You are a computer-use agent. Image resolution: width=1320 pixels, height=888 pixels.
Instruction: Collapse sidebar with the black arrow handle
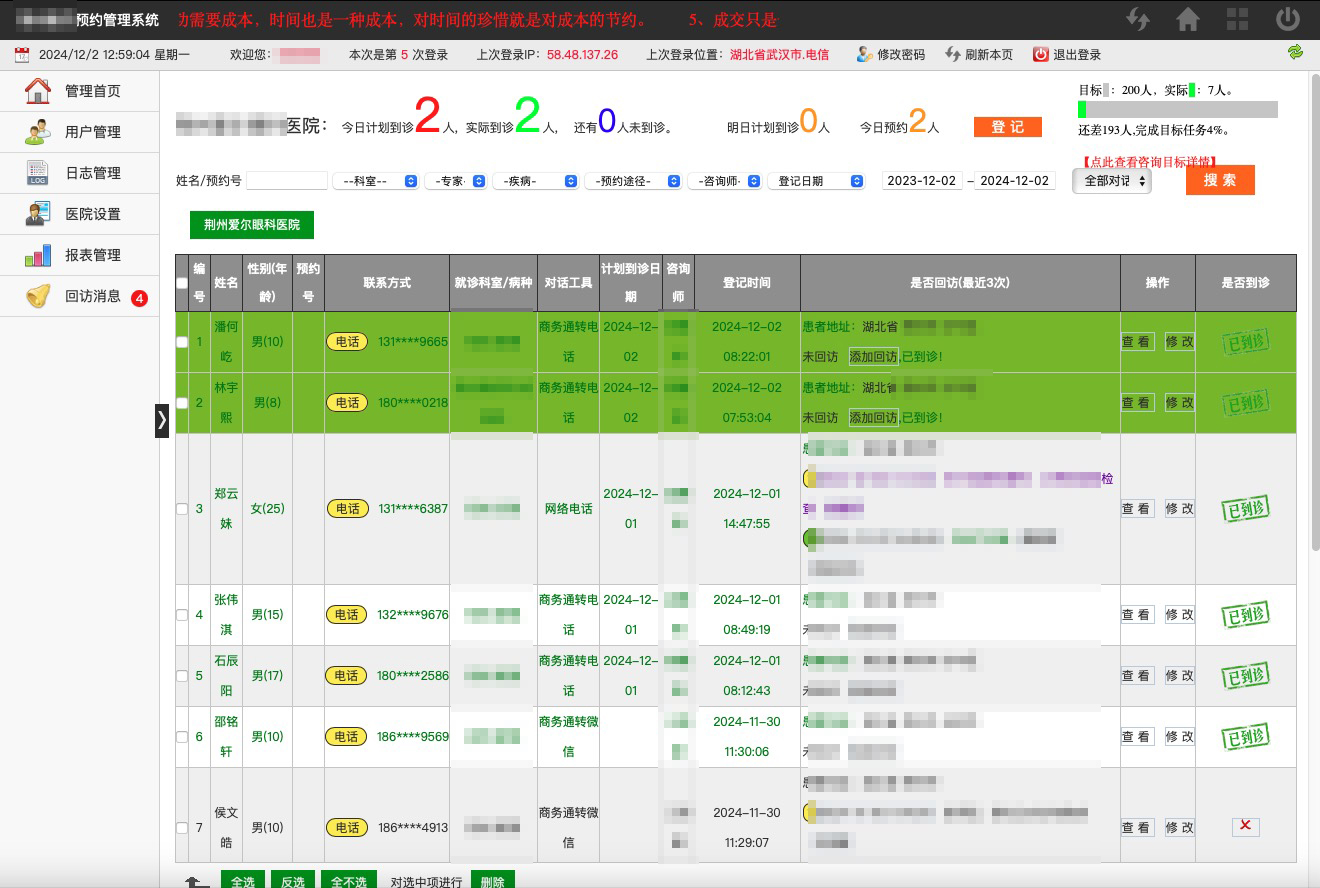click(162, 421)
